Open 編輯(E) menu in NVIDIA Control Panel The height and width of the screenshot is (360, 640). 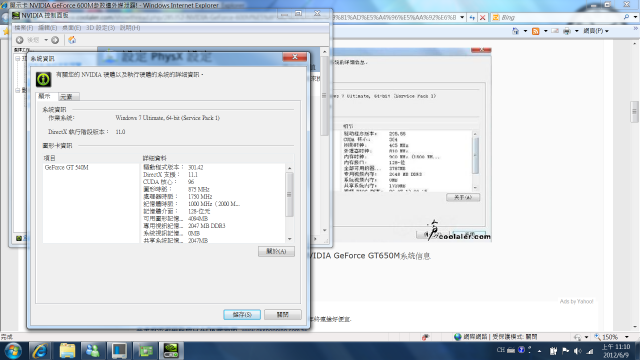[47, 28]
